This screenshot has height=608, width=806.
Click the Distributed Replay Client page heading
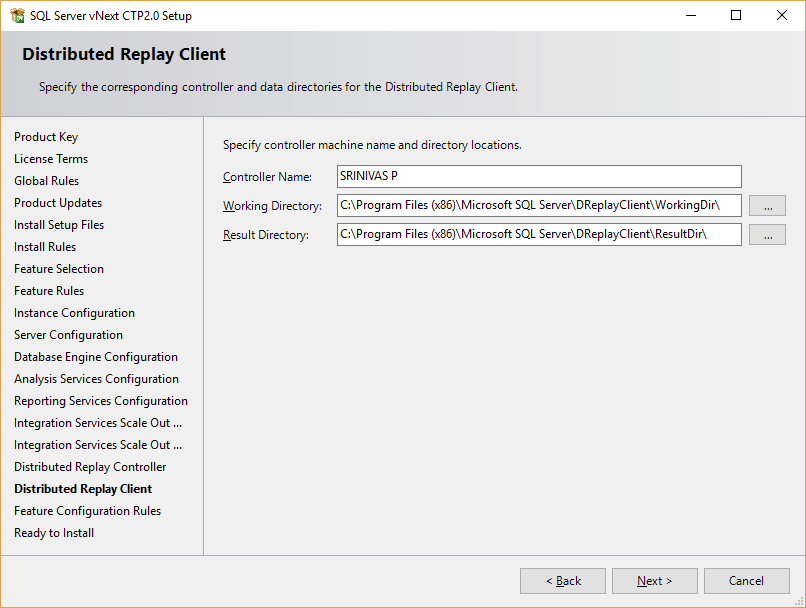coord(124,54)
